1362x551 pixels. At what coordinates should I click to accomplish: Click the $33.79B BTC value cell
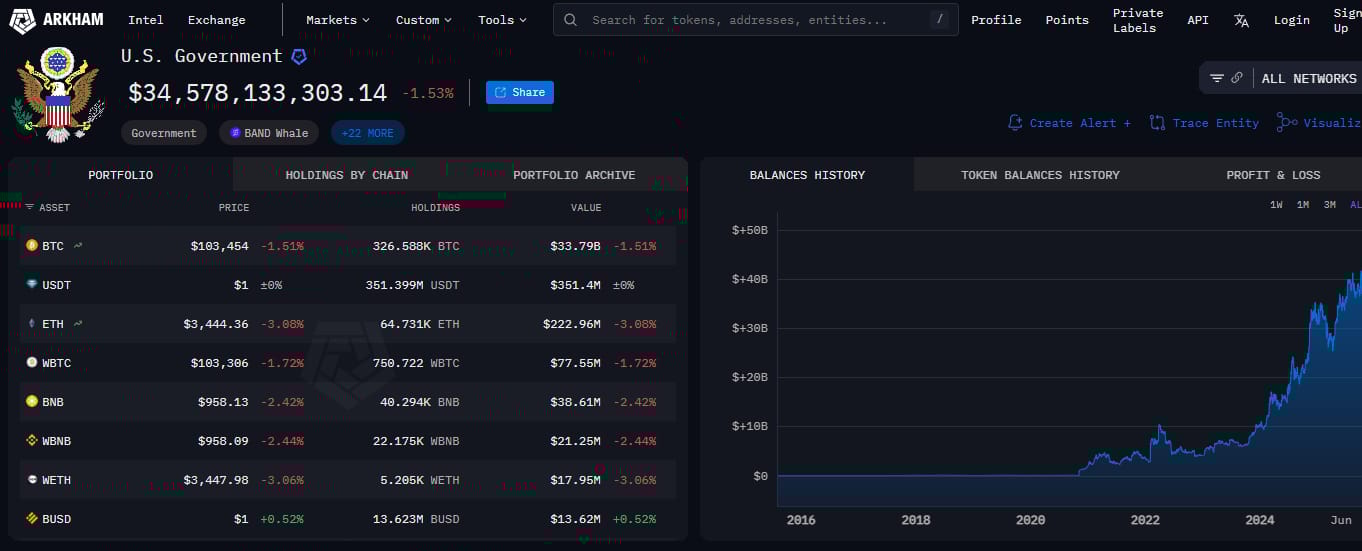575,245
